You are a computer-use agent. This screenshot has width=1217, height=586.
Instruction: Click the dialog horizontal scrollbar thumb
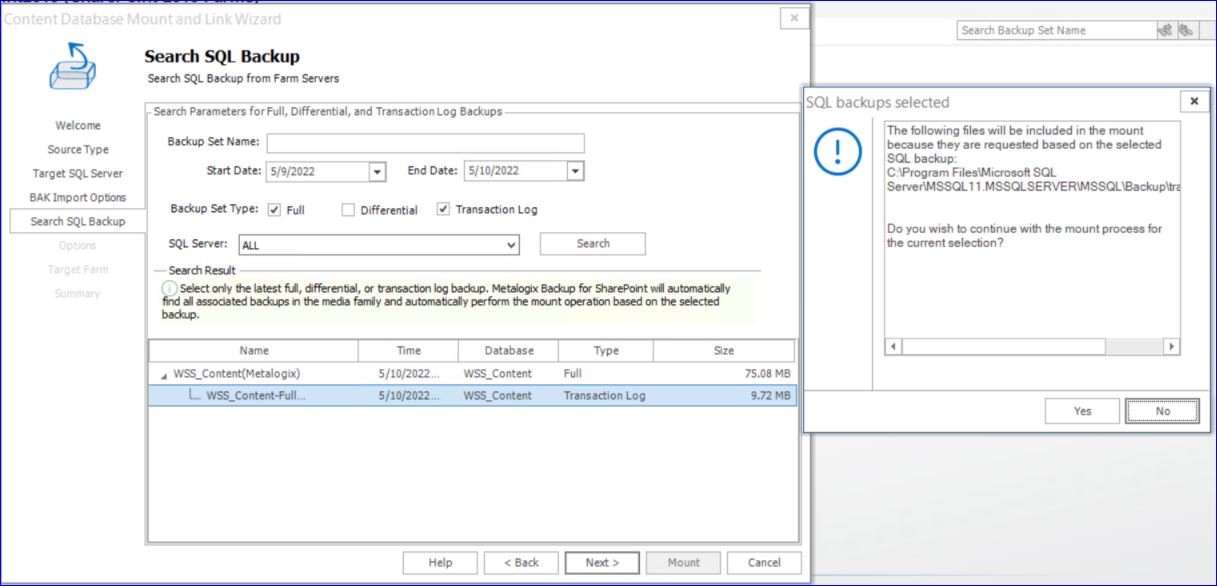pyautogui.click(x=1004, y=346)
